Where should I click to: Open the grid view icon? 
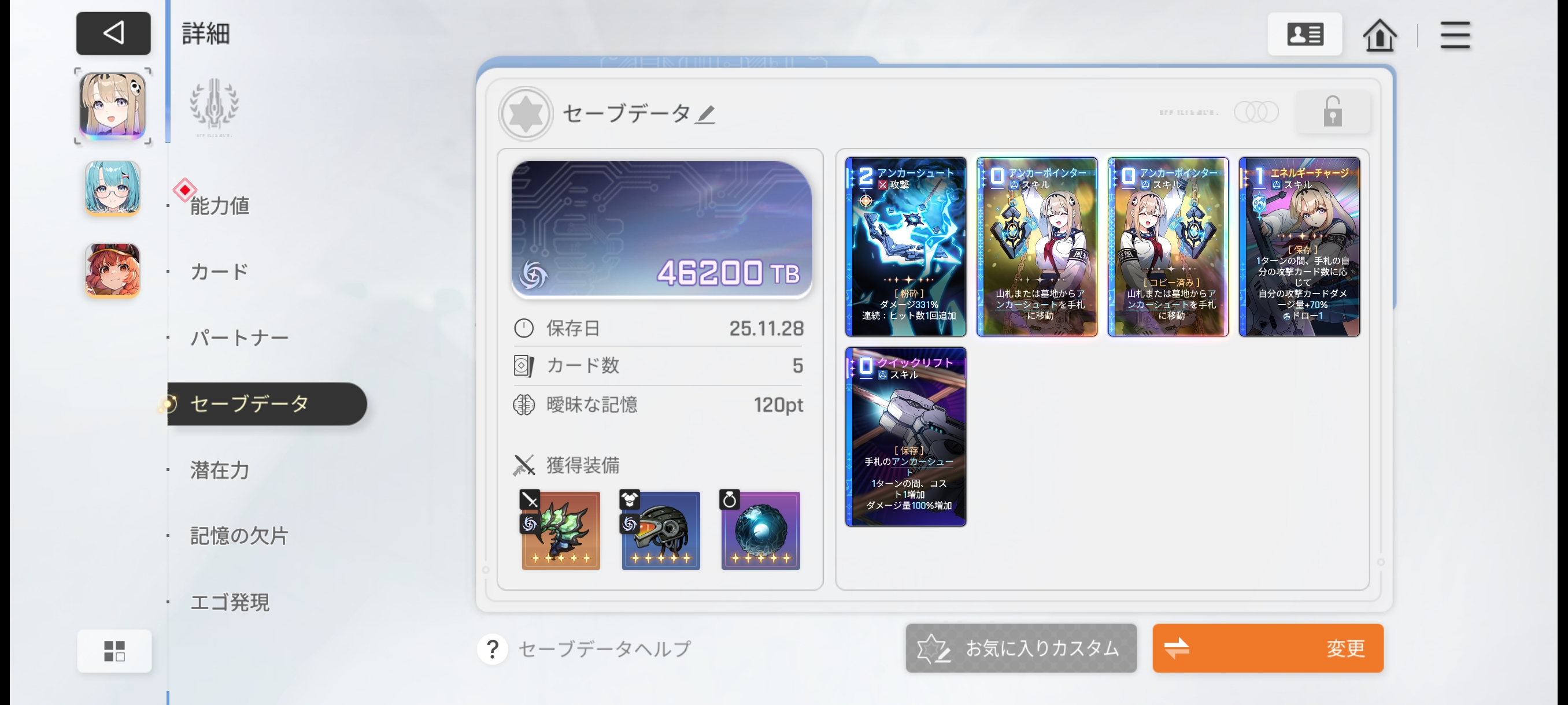(114, 650)
